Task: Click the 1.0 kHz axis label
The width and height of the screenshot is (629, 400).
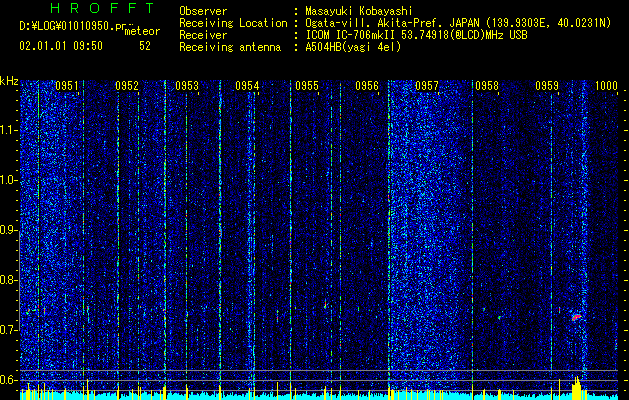Action: tap(9, 181)
